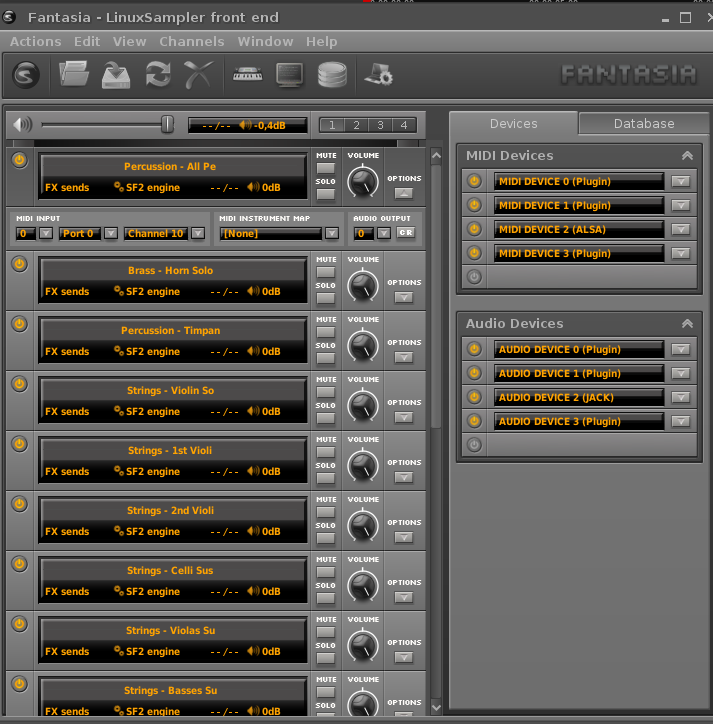This screenshot has width=713, height=724.
Task: Click the LinuxSampler S logo toolbar icon
Action: point(26,75)
